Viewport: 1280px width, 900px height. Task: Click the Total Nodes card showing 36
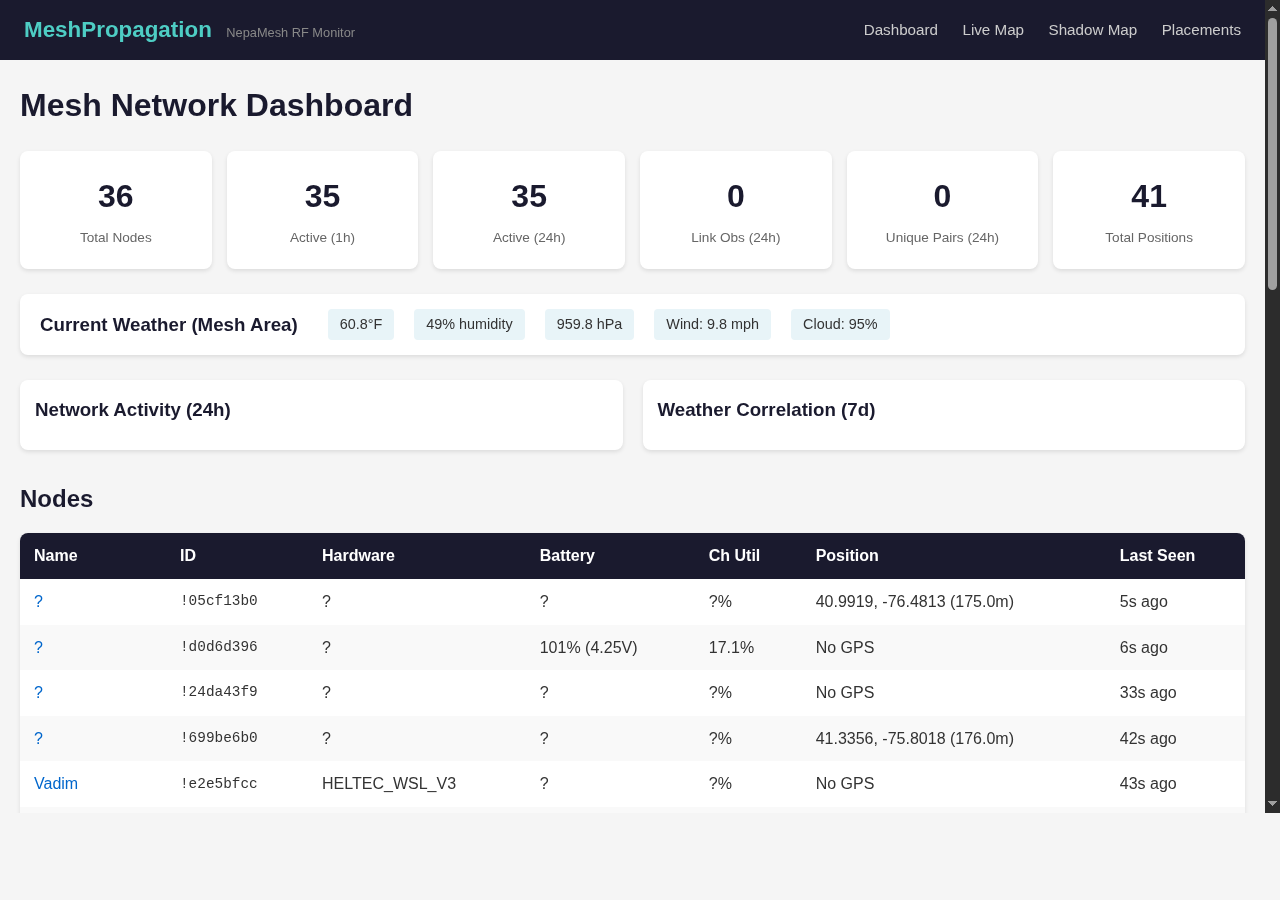(115, 210)
